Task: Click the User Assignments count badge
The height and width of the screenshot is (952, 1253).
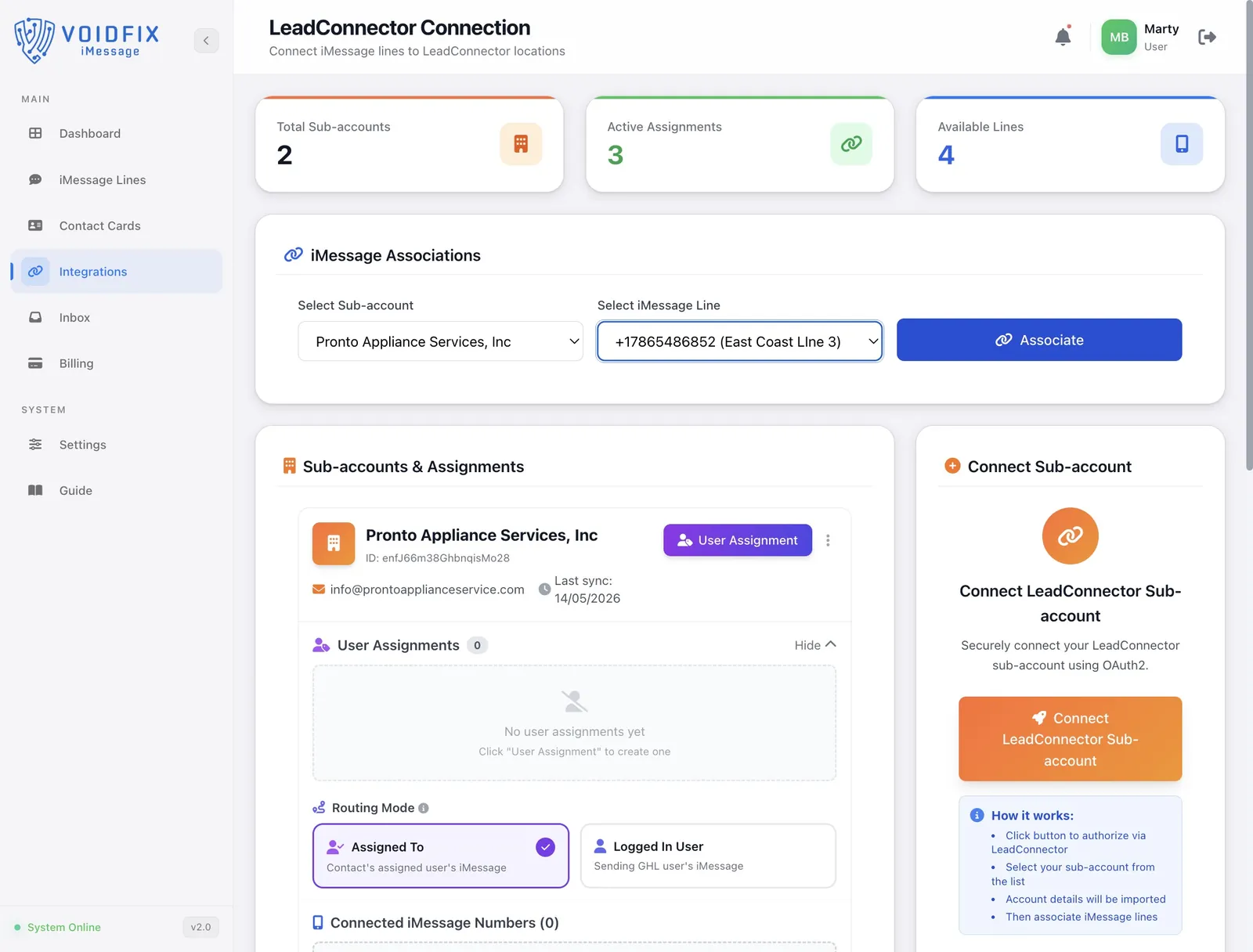Action: pos(477,645)
